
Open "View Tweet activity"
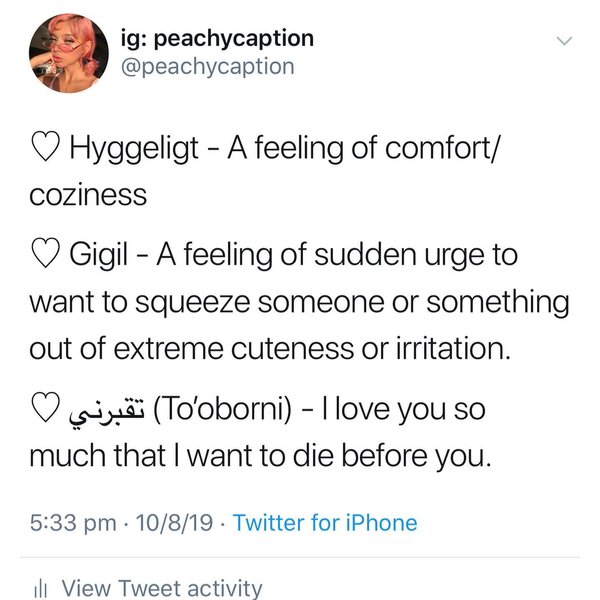coord(161,589)
